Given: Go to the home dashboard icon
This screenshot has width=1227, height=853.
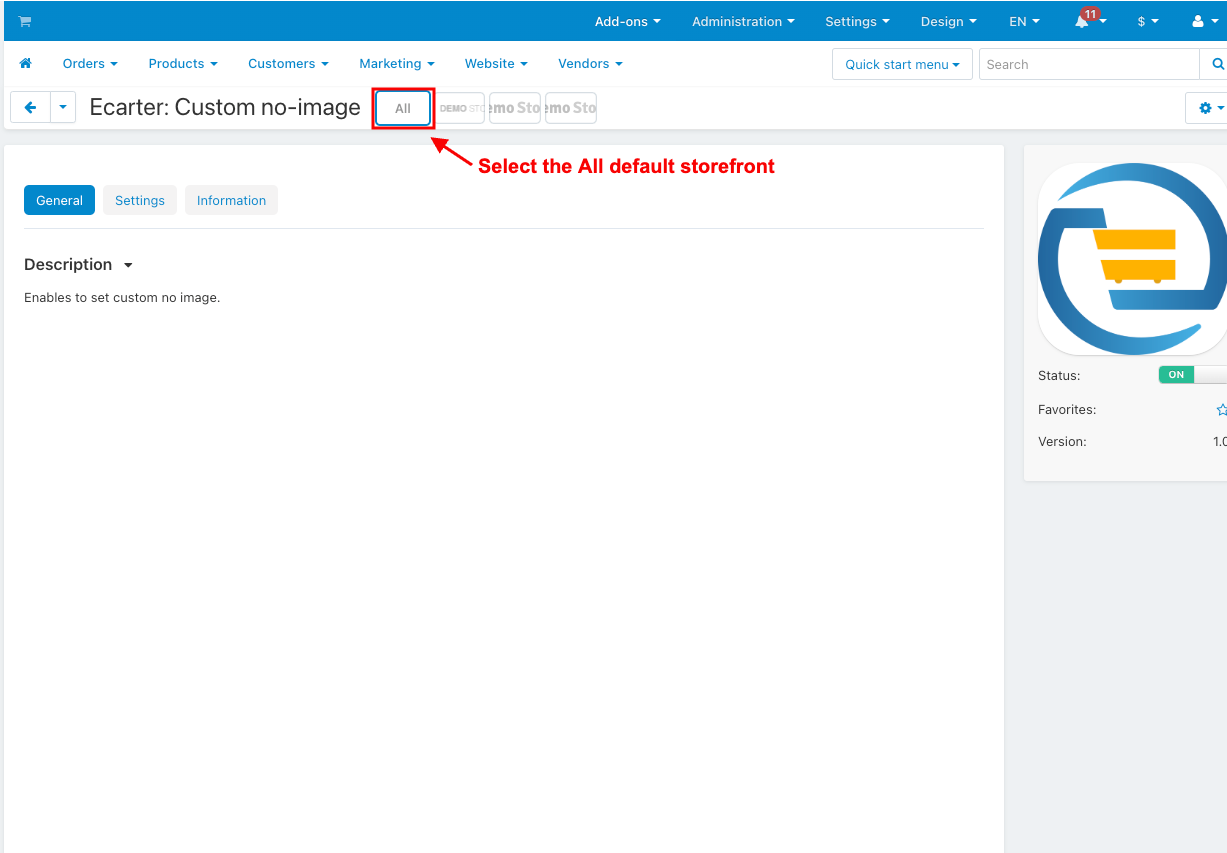Looking at the screenshot, I should (26, 63).
